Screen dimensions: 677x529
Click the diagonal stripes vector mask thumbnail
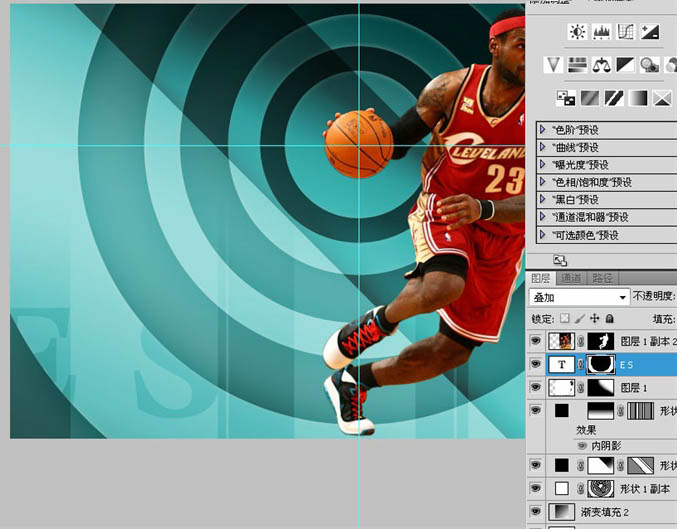coord(641,466)
